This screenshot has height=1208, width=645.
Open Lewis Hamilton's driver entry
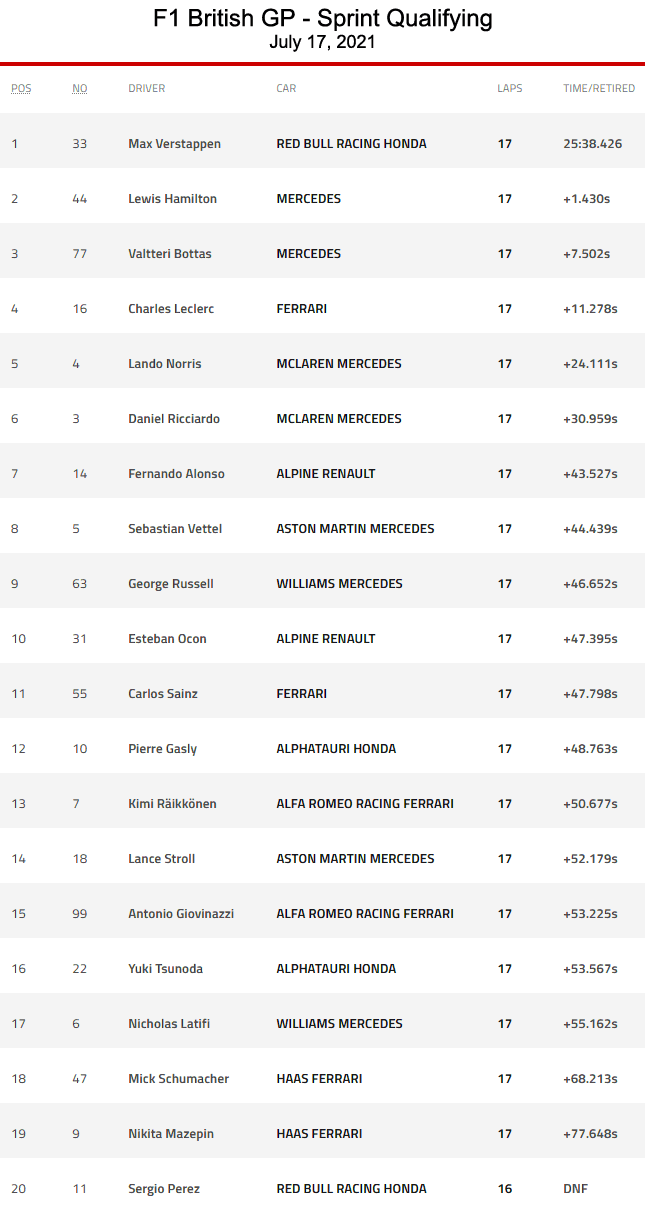pyautogui.click(x=172, y=199)
